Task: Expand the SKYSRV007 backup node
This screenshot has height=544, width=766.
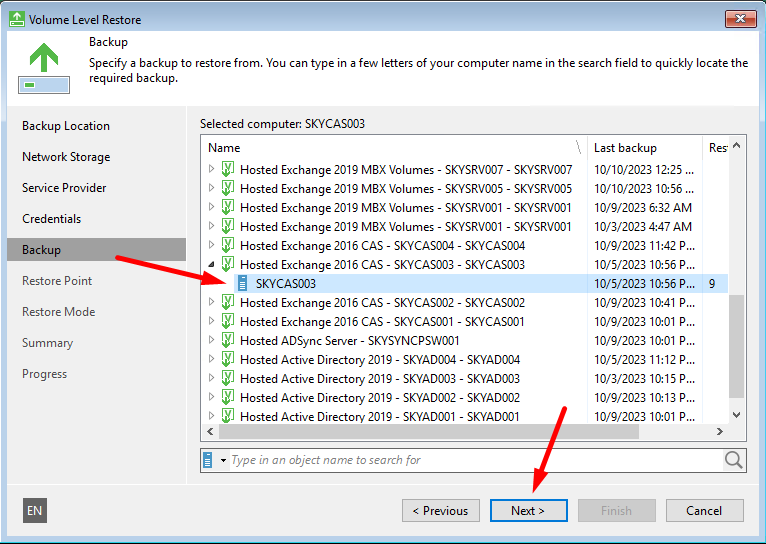Action: click(x=212, y=169)
